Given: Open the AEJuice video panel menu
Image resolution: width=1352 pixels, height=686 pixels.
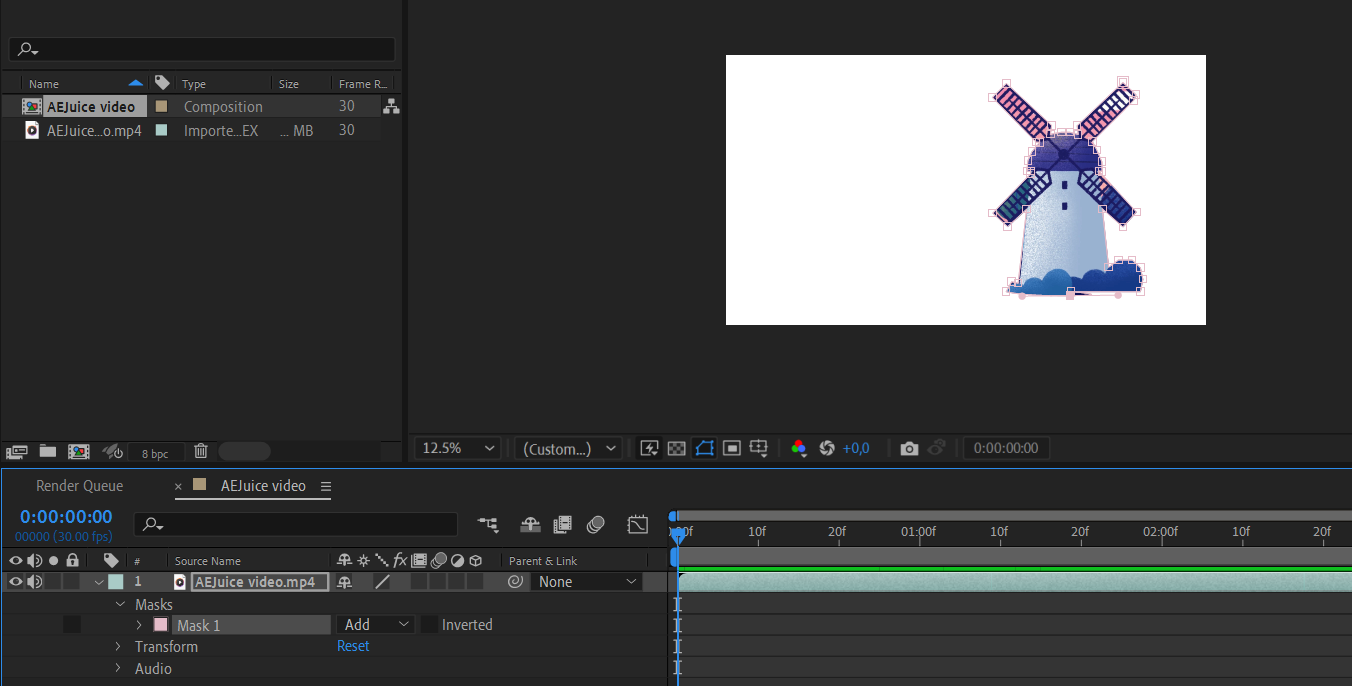Looking at the screenshot, I should click(325, 487).
